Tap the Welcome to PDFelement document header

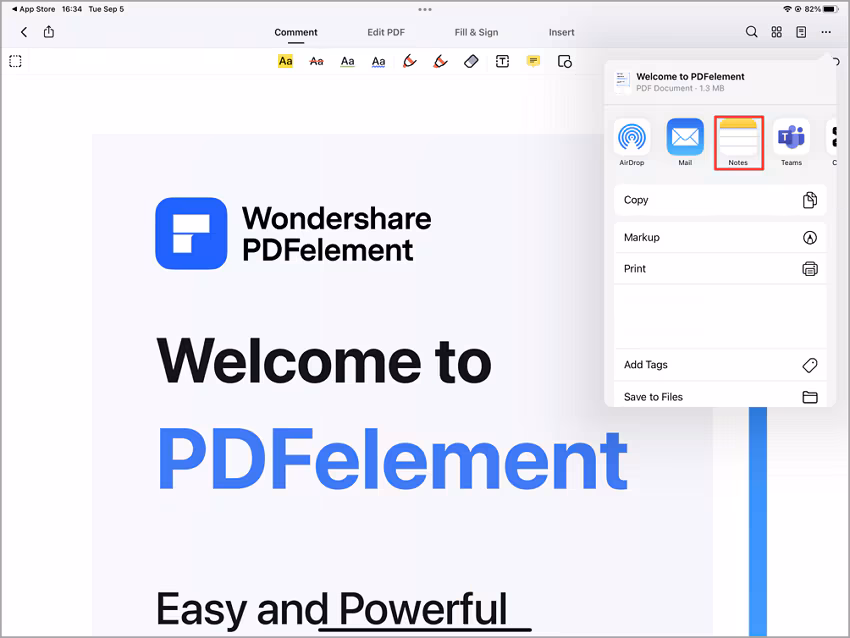pos(720,82)
